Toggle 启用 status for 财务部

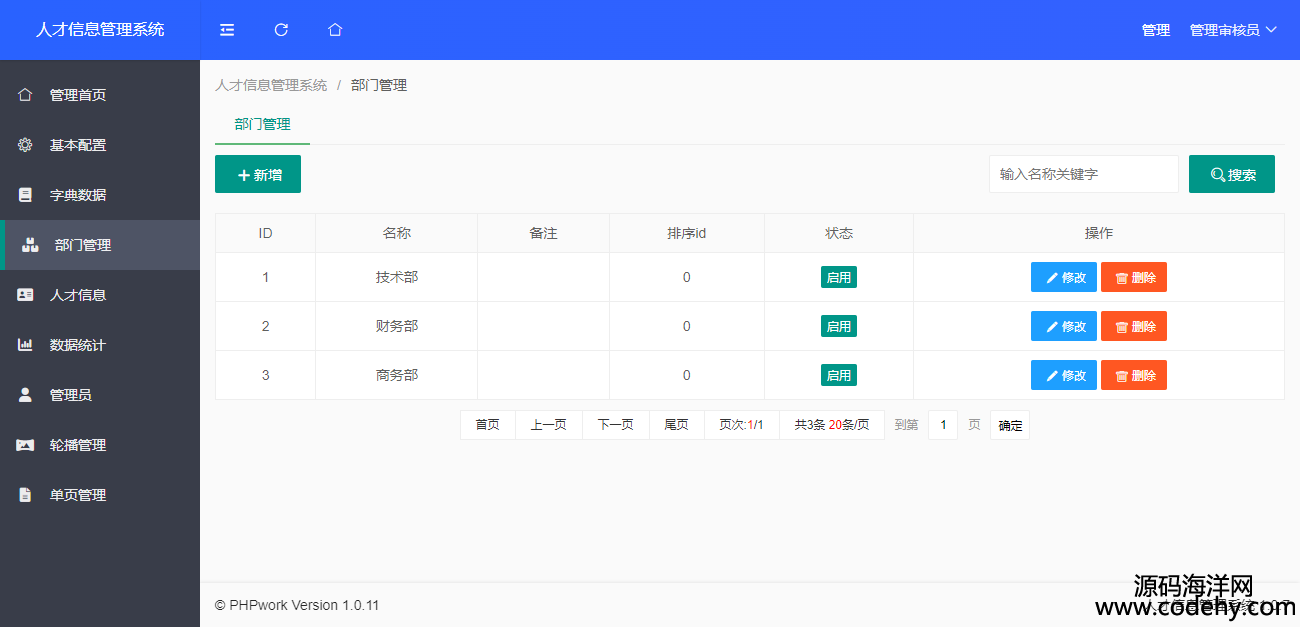(838, 326)
